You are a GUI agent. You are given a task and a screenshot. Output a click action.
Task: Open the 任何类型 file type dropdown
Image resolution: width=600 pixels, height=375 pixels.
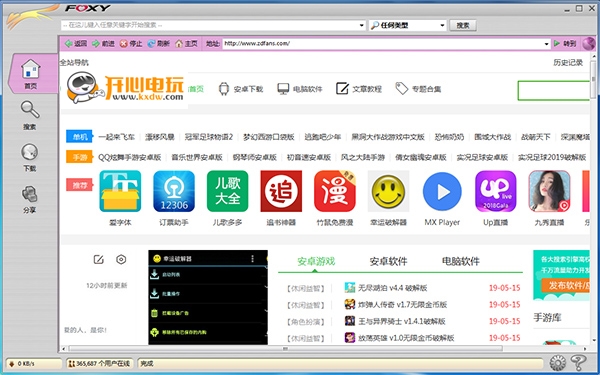pos(408,25)
